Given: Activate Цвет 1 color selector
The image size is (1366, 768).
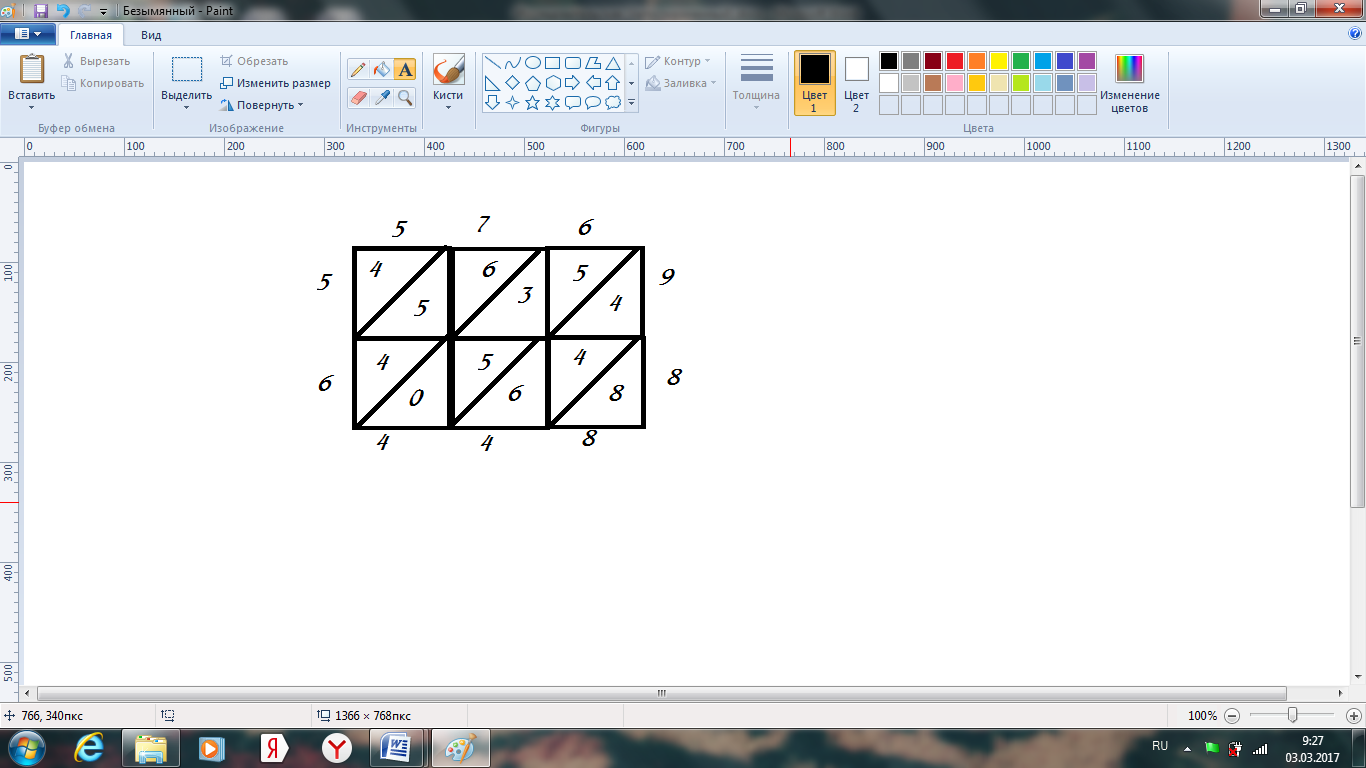Looking at the screenshot, I should coord(815,83).
